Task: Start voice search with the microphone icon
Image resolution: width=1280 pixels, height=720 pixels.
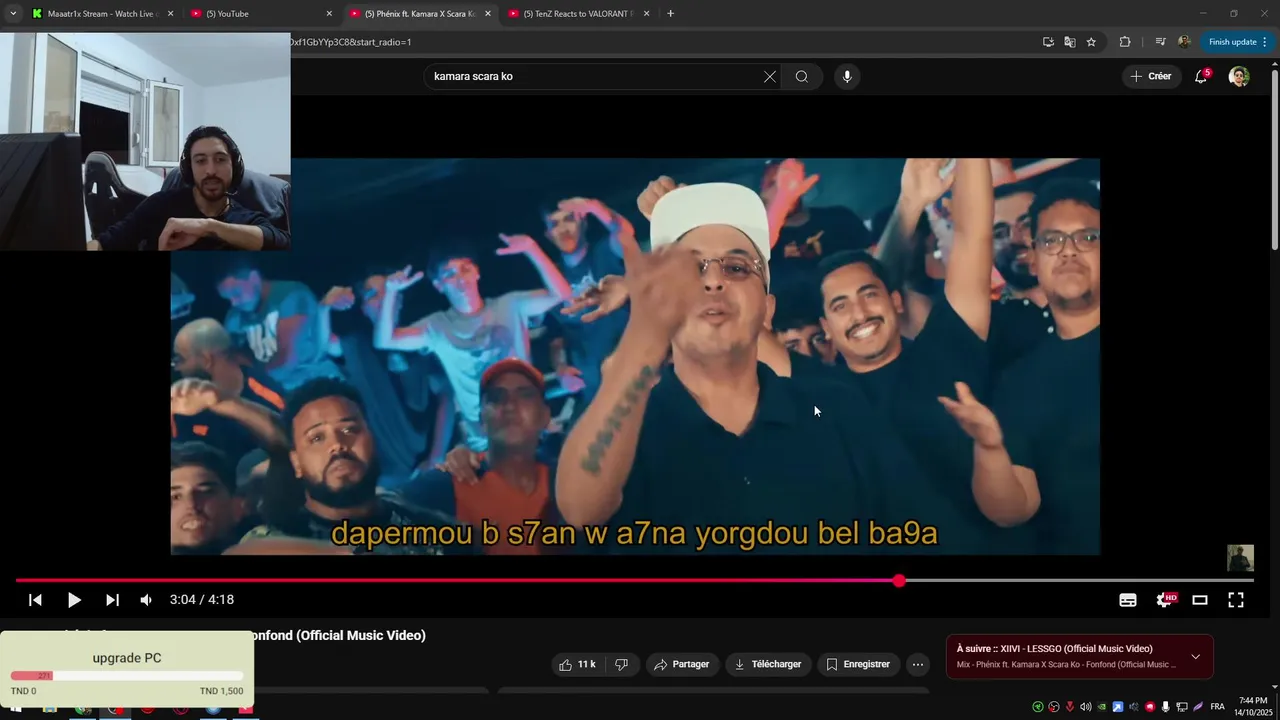Action: [x=847, y=77]
